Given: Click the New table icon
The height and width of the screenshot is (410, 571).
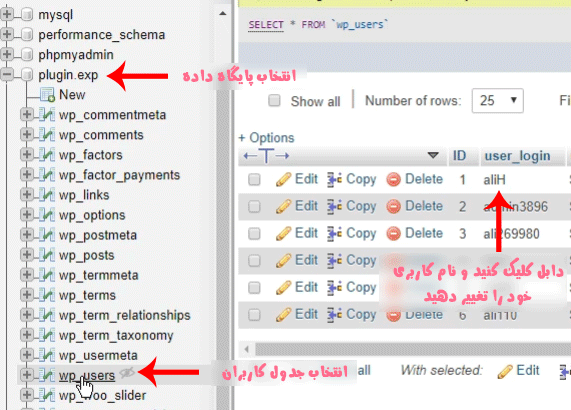Looking at the screenshot, I should tap(47, 95).
